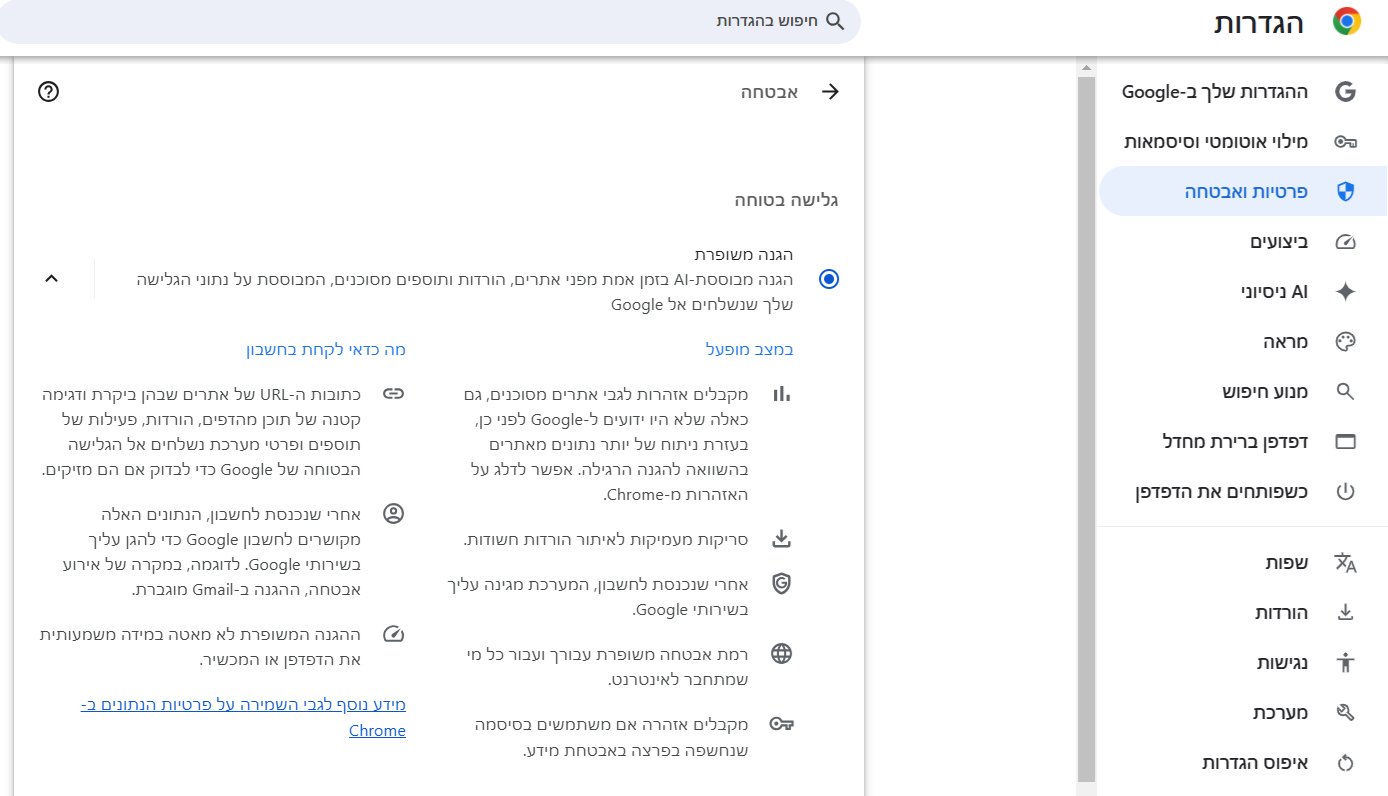Open איפוס הגדרות page

pyautogui.click(x=1243, y=763)
